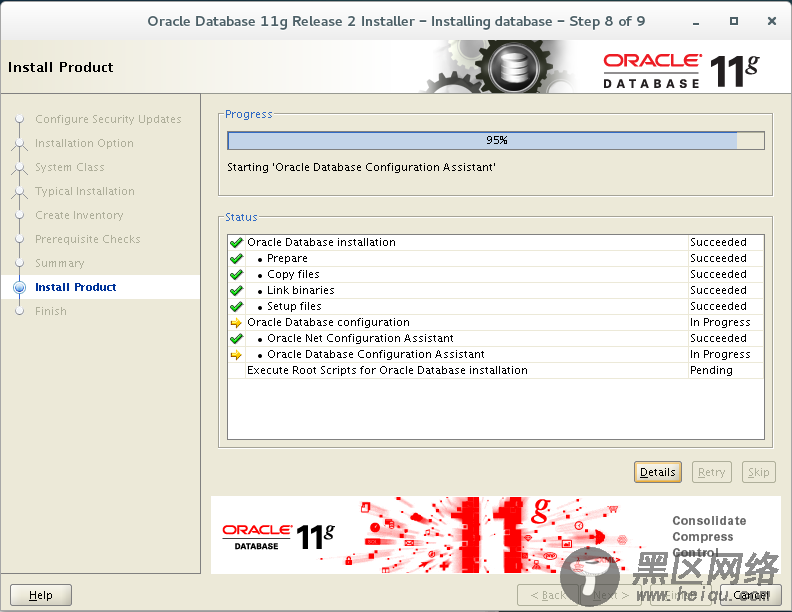Select Configure Security Updates step
The image size is (792, 612).
pos(108,119)
